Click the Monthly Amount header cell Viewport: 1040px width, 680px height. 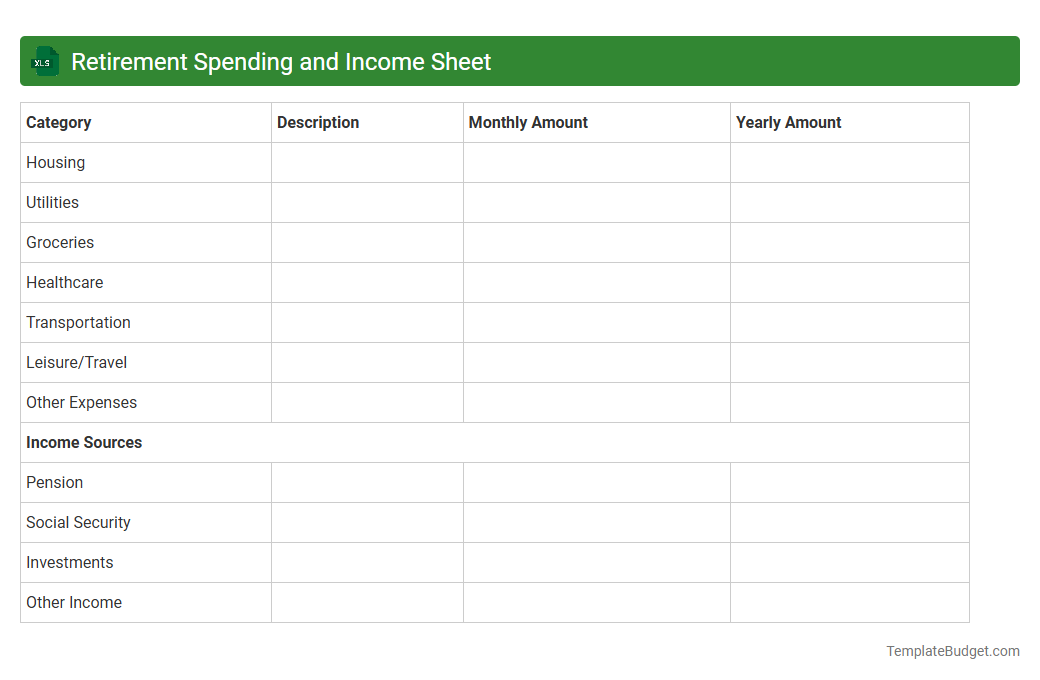(x=528, y=122)
